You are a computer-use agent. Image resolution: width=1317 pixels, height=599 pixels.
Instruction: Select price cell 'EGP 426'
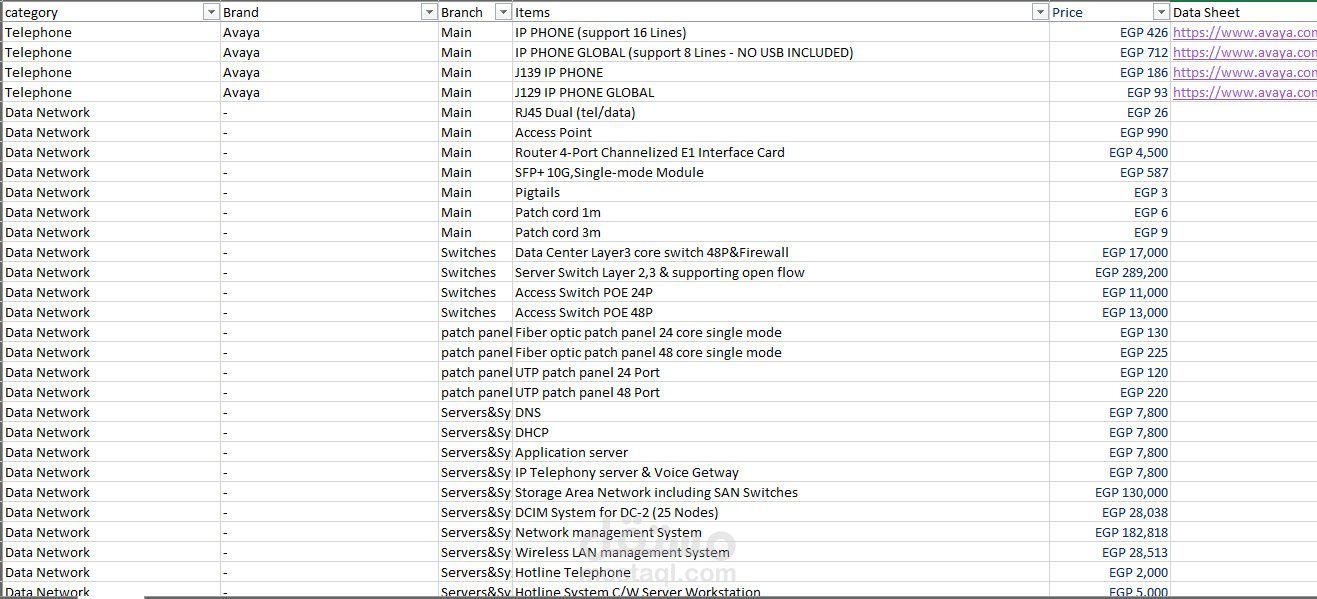(1110, 32)
